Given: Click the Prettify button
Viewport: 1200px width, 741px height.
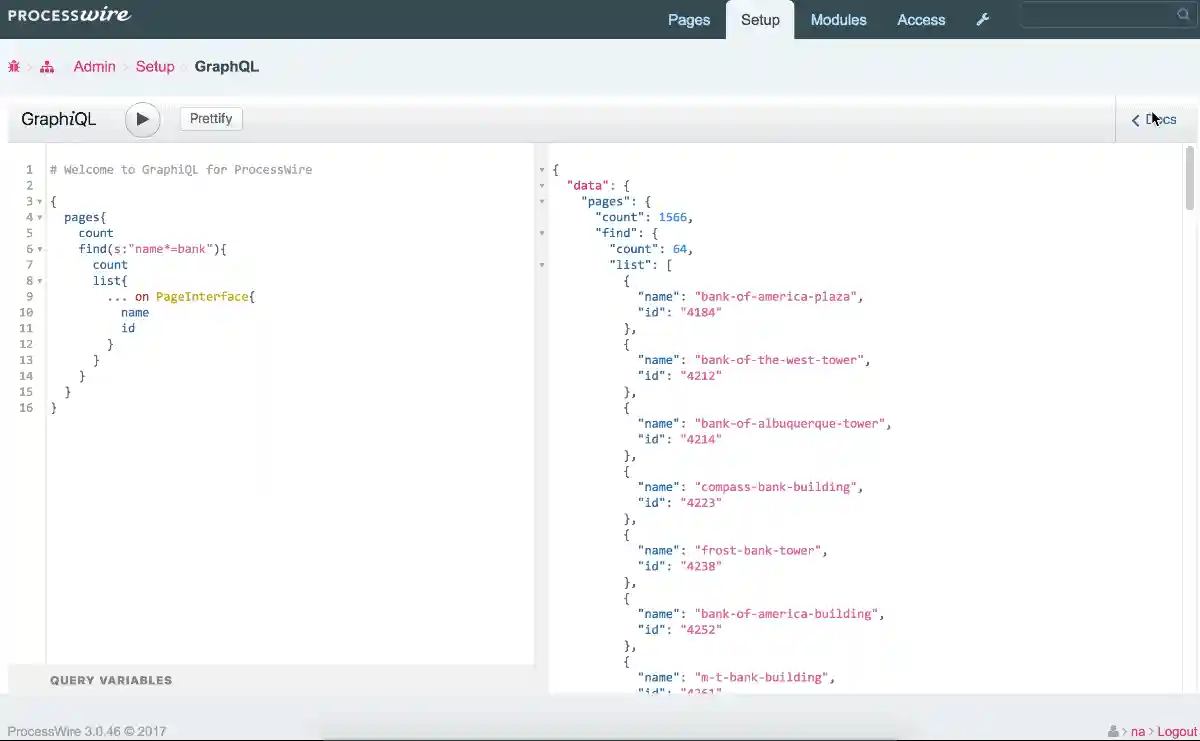Looking at the screenshot, I should coord(210,118).
